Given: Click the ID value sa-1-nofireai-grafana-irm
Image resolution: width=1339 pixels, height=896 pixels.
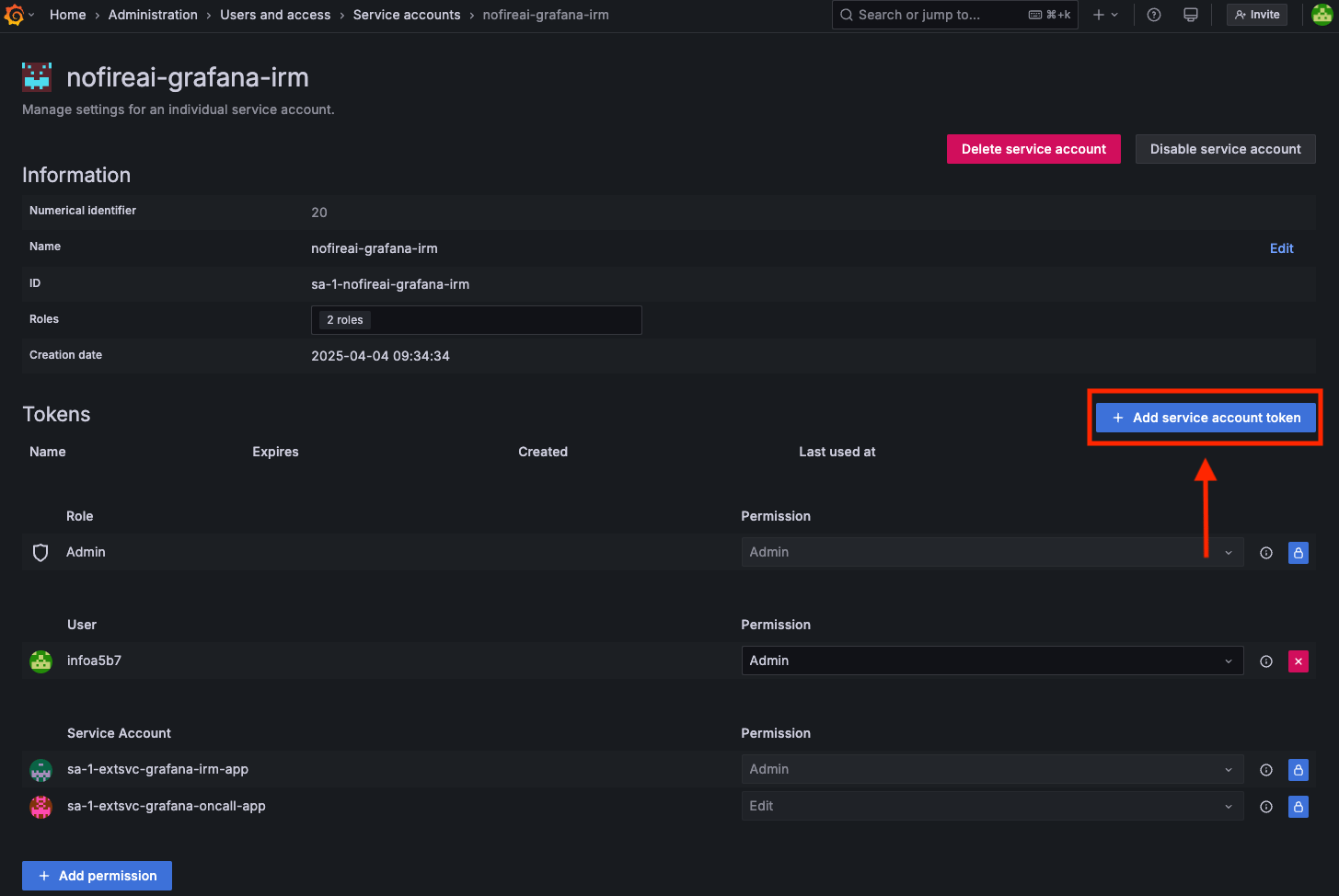Looking at the screenshot, I should point(390,284).
